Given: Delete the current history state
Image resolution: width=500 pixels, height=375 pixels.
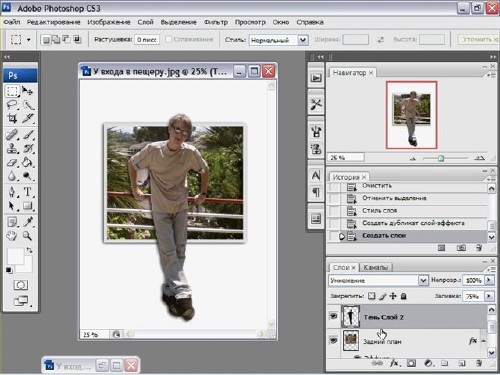Looking at the screenshot, I should [x=479, y=248].
